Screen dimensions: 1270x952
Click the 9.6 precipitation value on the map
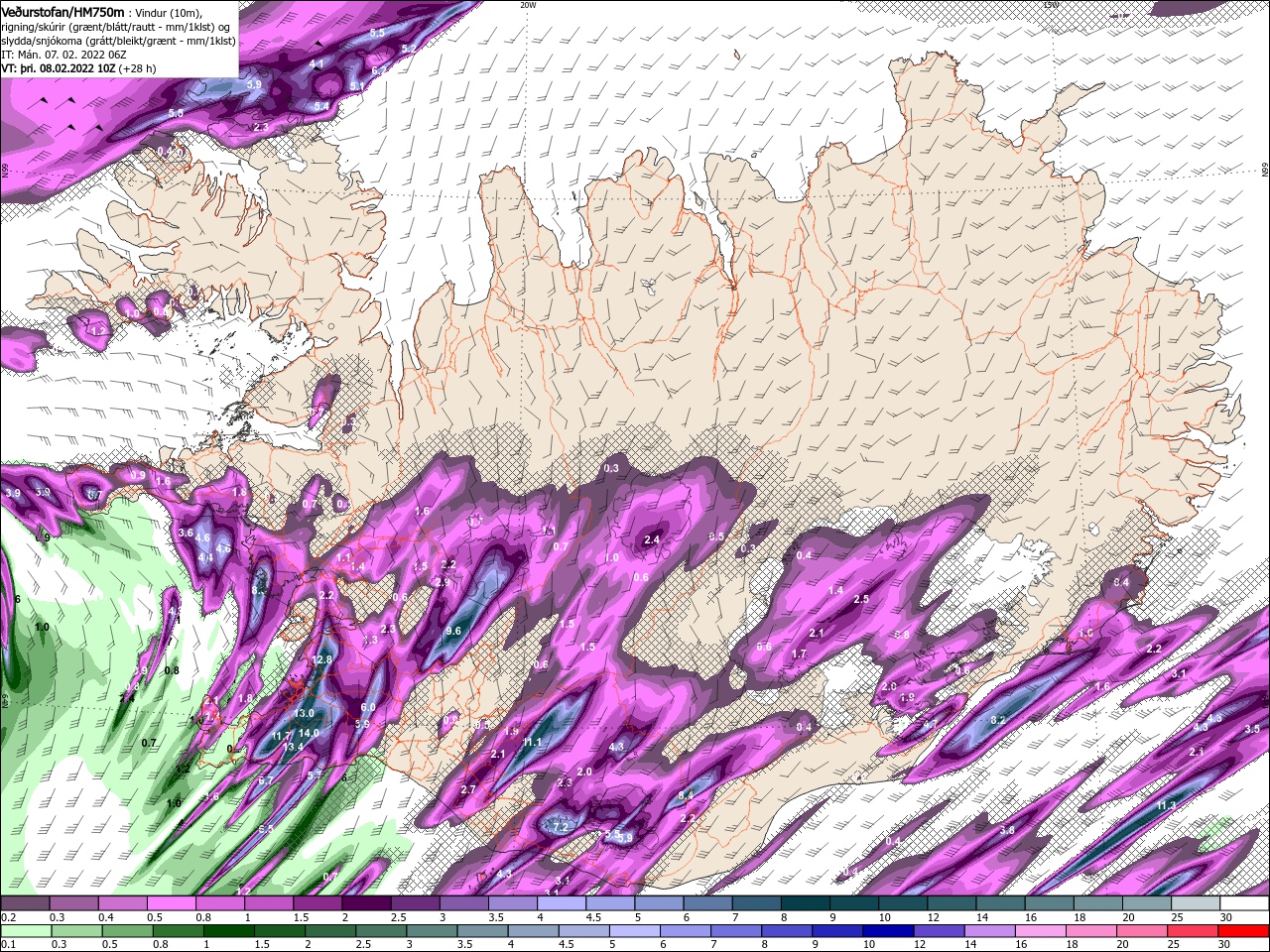[x=453, y=631]
